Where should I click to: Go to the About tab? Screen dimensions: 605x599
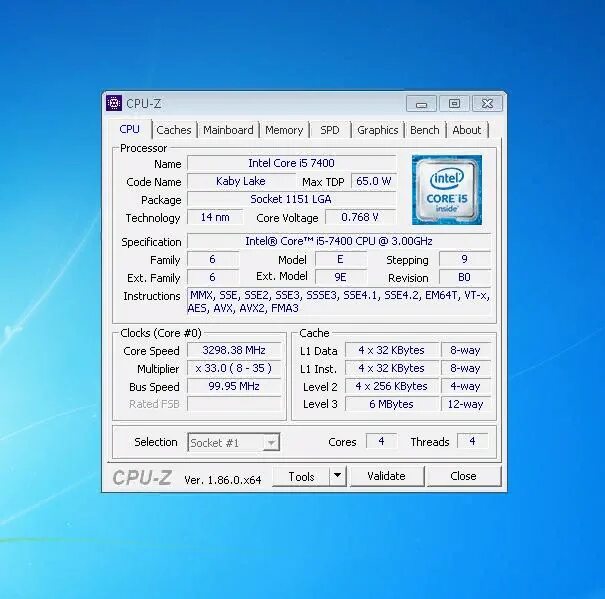[466, 130]
